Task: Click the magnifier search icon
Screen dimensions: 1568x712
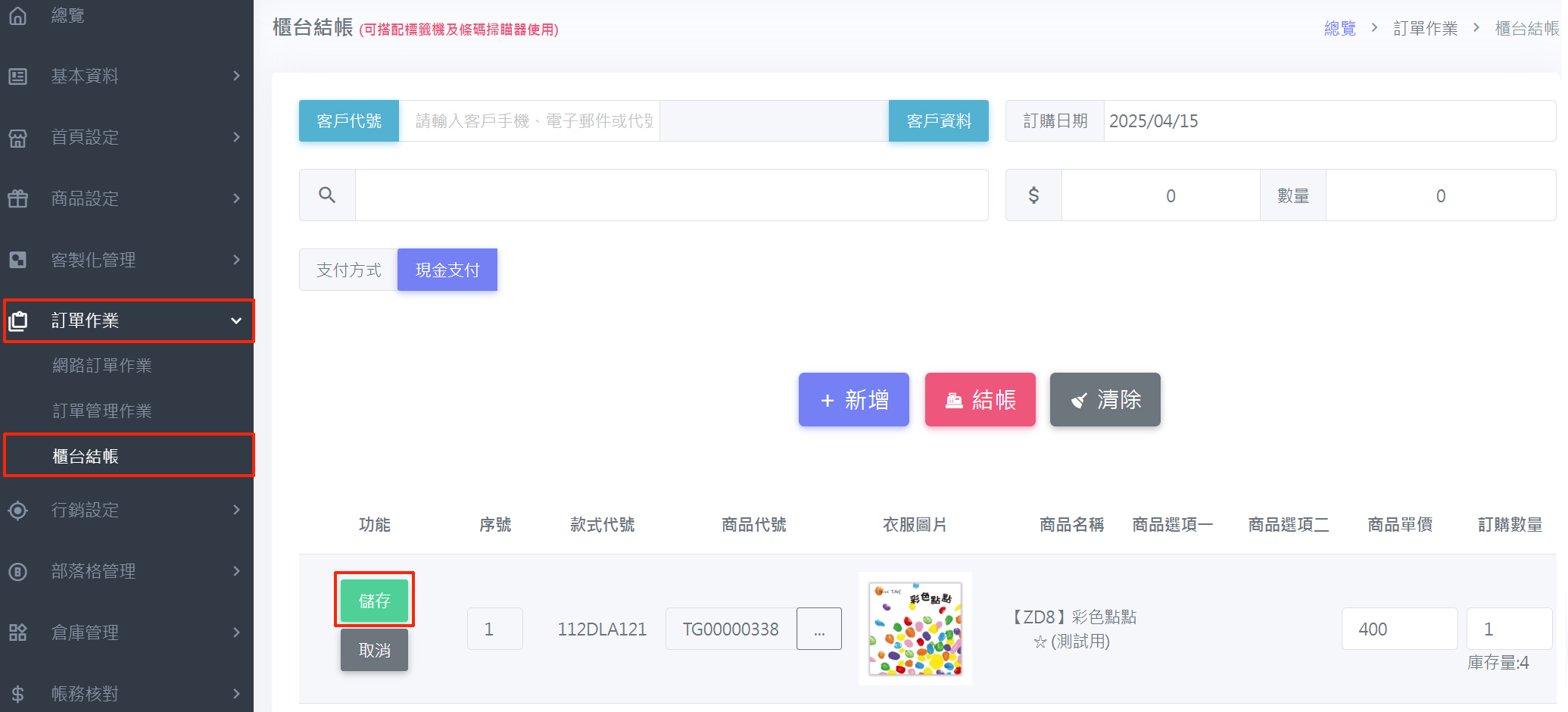Action: [327, 195]
